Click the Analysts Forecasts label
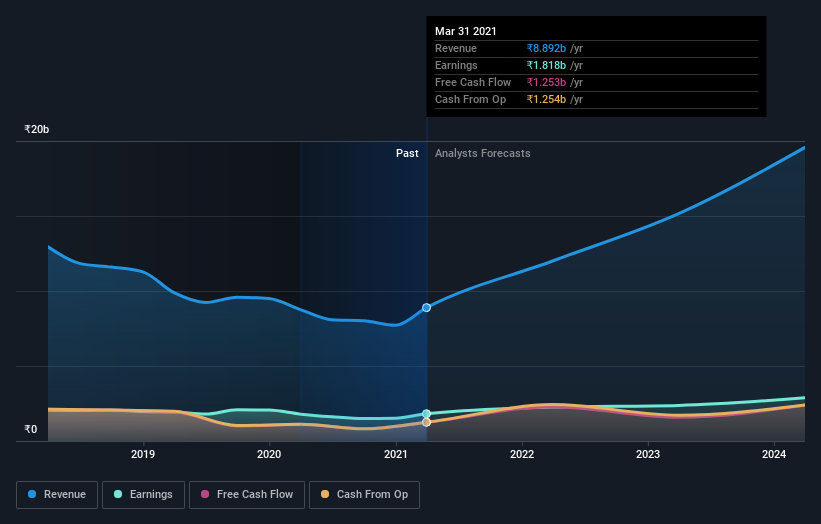This screenshot has width=821, height=524. click(483, 153)
